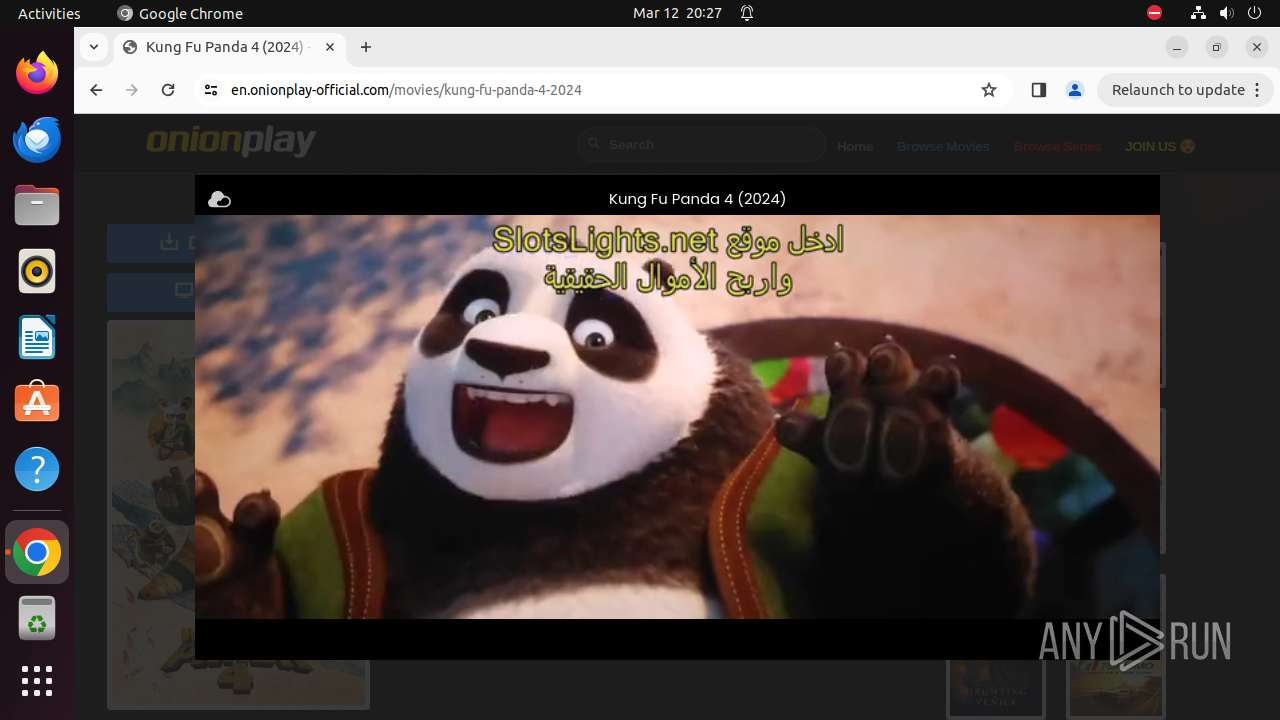
Task: Open Ubuntu Software store icon
Action: [37, 403]
